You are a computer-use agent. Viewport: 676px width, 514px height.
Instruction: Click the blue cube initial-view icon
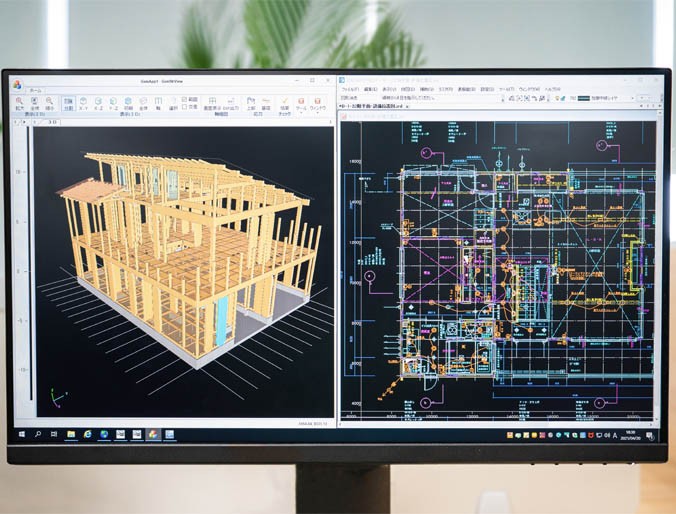(x=128, y=103)
